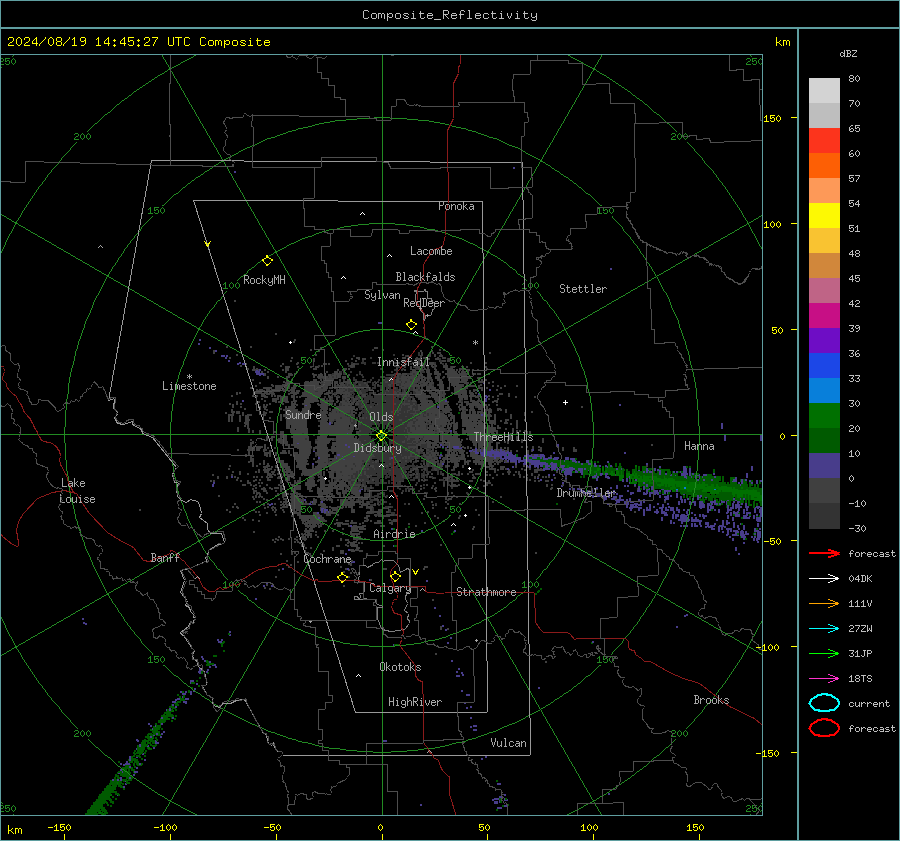
Task: Click the Airdrie town label
Action: 394,534
